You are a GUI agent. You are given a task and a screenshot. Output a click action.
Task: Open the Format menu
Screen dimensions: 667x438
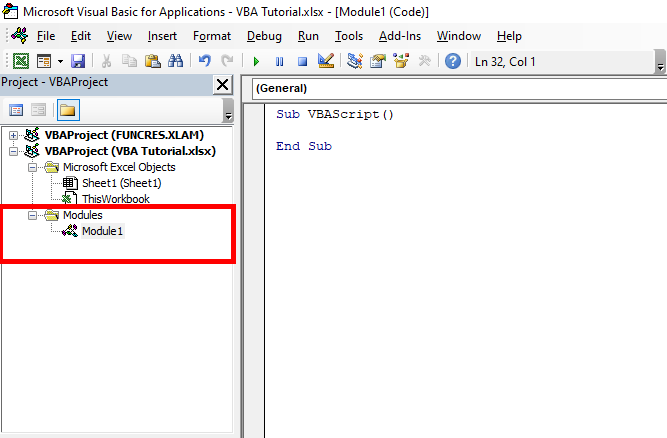pyautogui.click(x=212, y=36)
